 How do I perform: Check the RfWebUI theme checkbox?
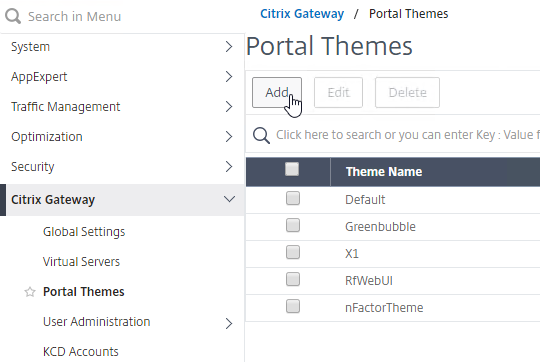[x=293, y=279]
